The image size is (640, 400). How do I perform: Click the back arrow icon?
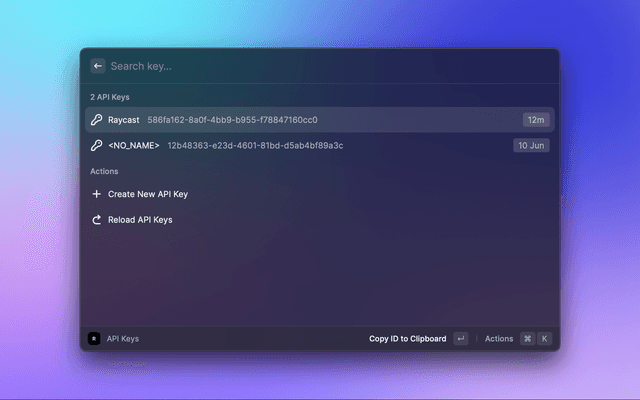point(97,66)
